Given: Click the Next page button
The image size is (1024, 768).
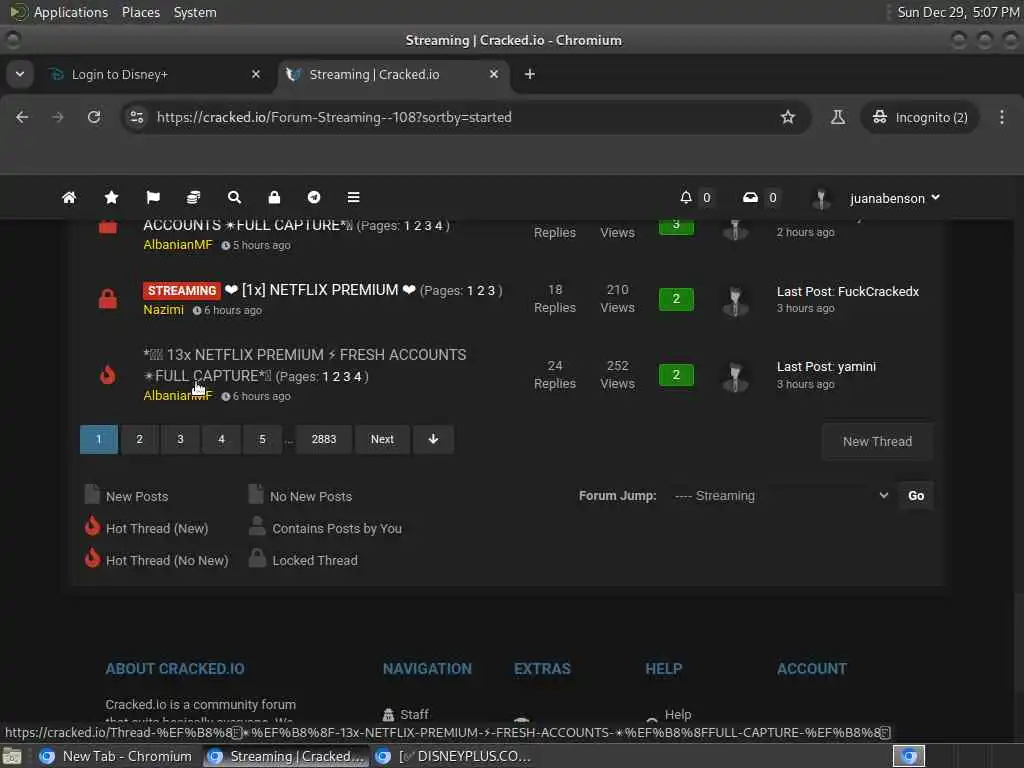Looking at the screenshot, I should (382, 439).
